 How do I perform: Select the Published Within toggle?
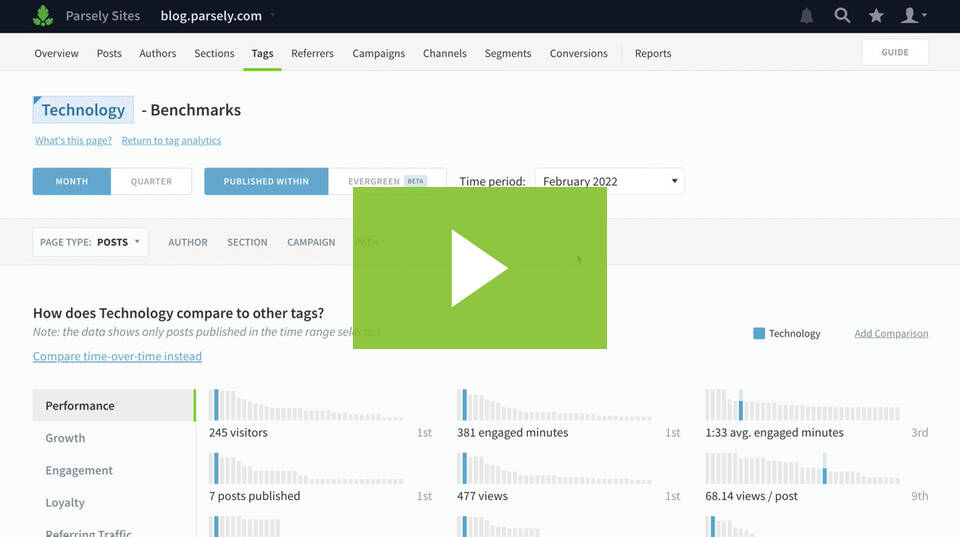point(266,181)
